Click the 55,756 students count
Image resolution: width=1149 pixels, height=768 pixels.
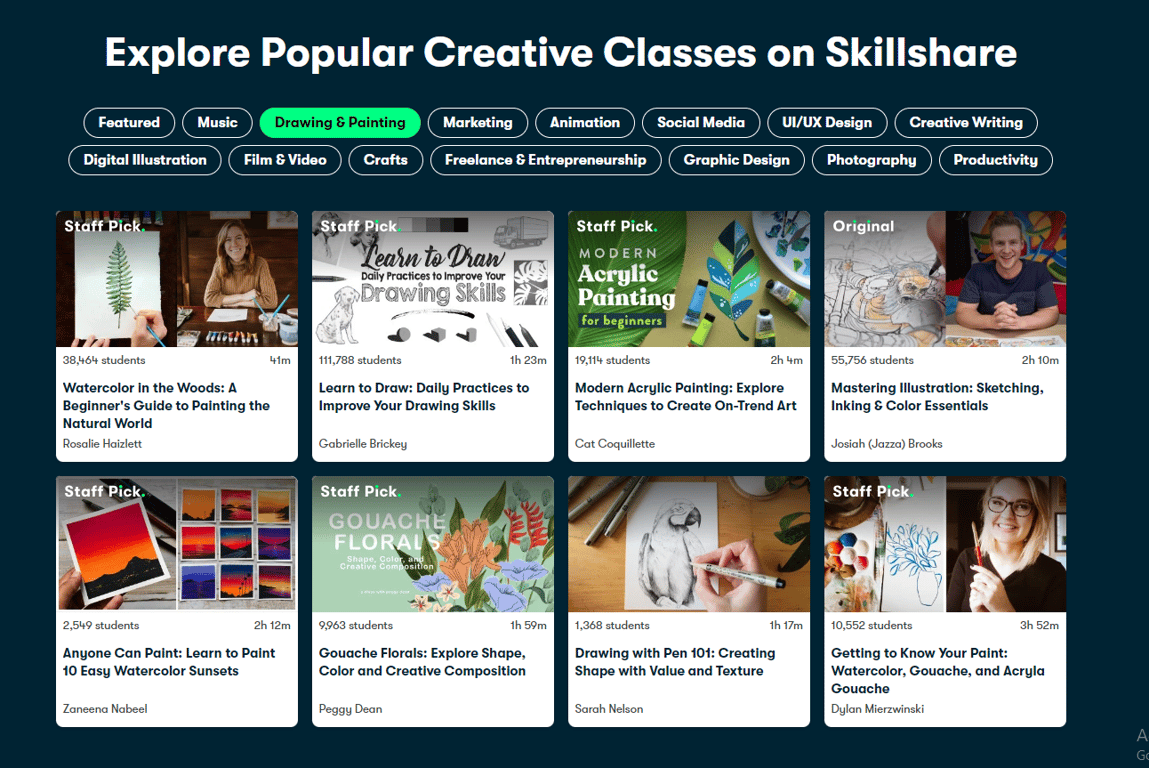point(872,360)
